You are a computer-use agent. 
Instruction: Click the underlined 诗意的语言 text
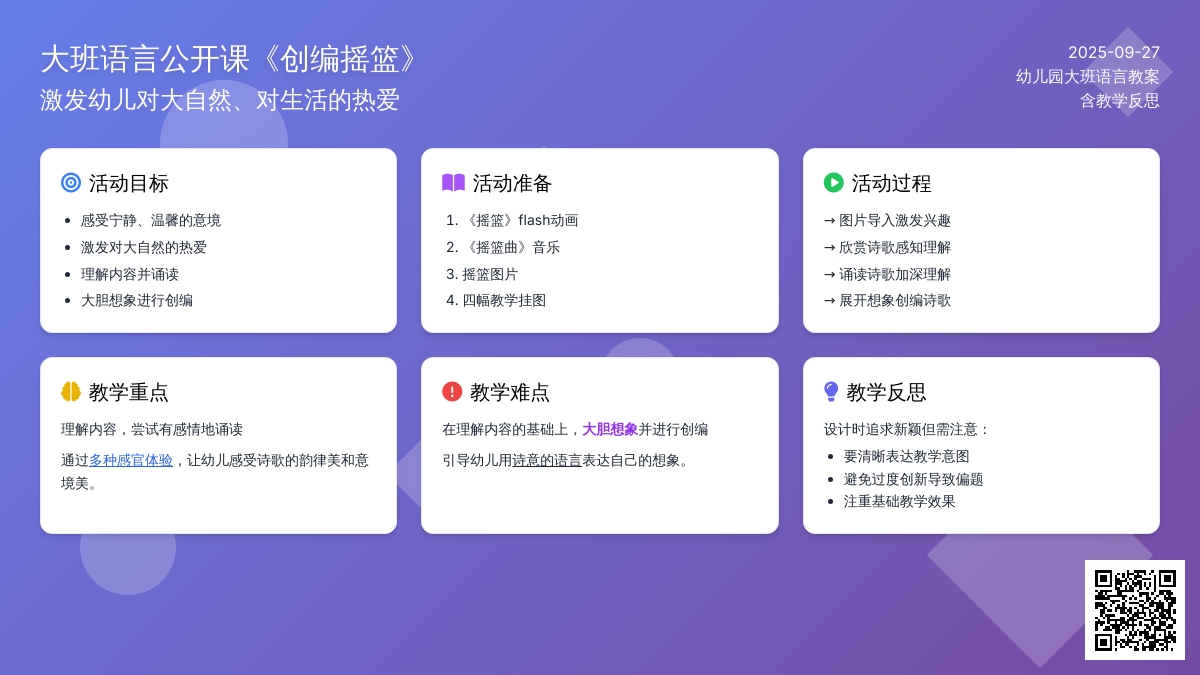pos(547,460)
